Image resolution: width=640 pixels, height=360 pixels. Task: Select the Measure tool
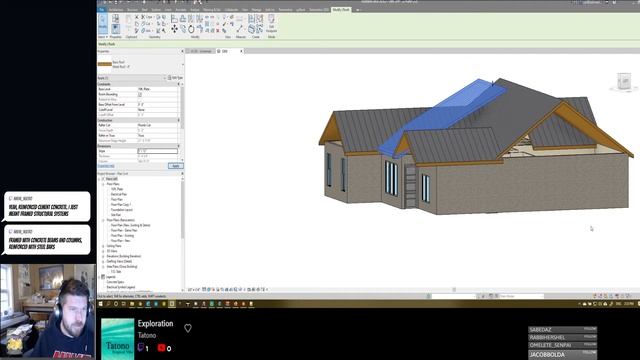(240, 29)
